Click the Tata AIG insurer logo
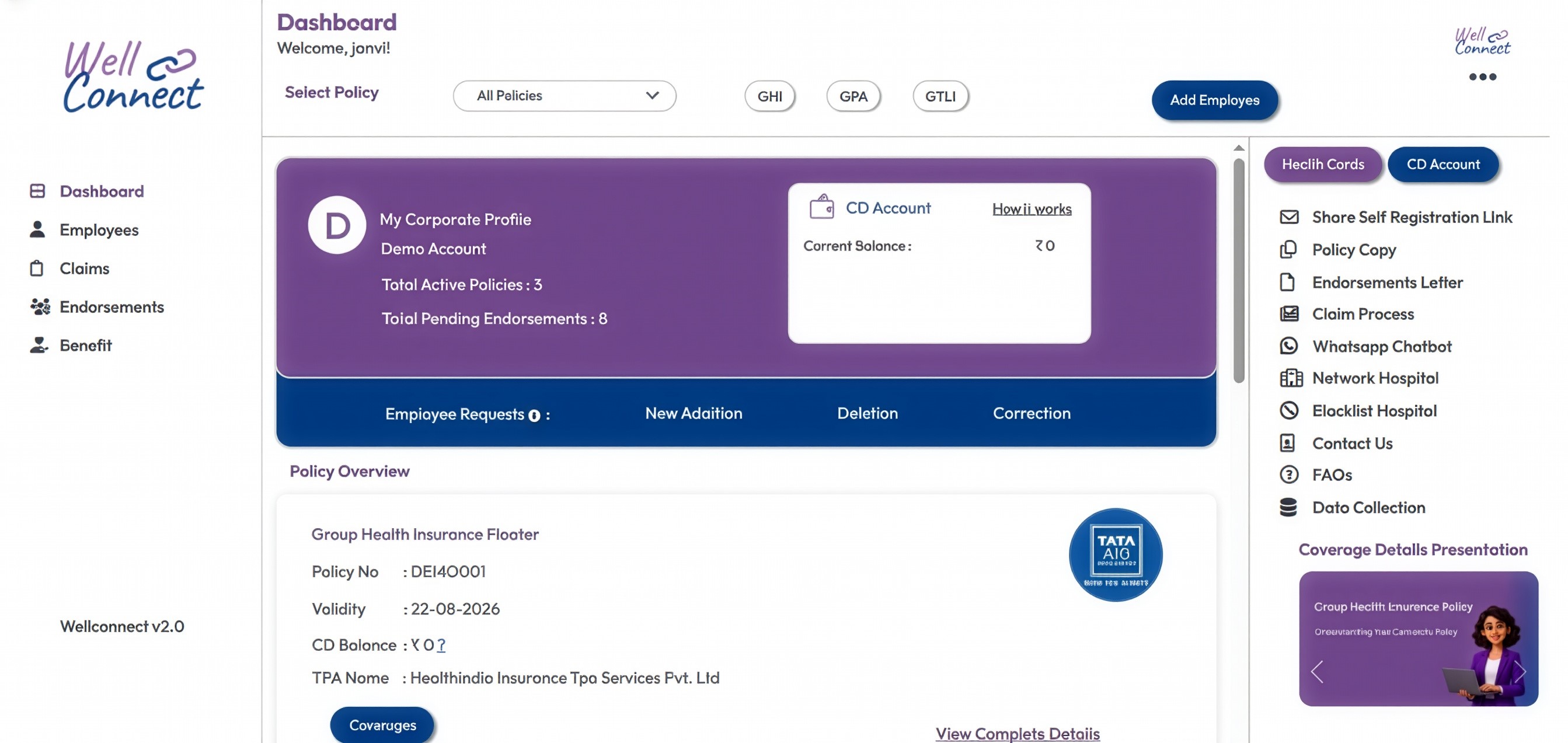This screenshot has width=1568, height=743. click(x=1115, y=555)
